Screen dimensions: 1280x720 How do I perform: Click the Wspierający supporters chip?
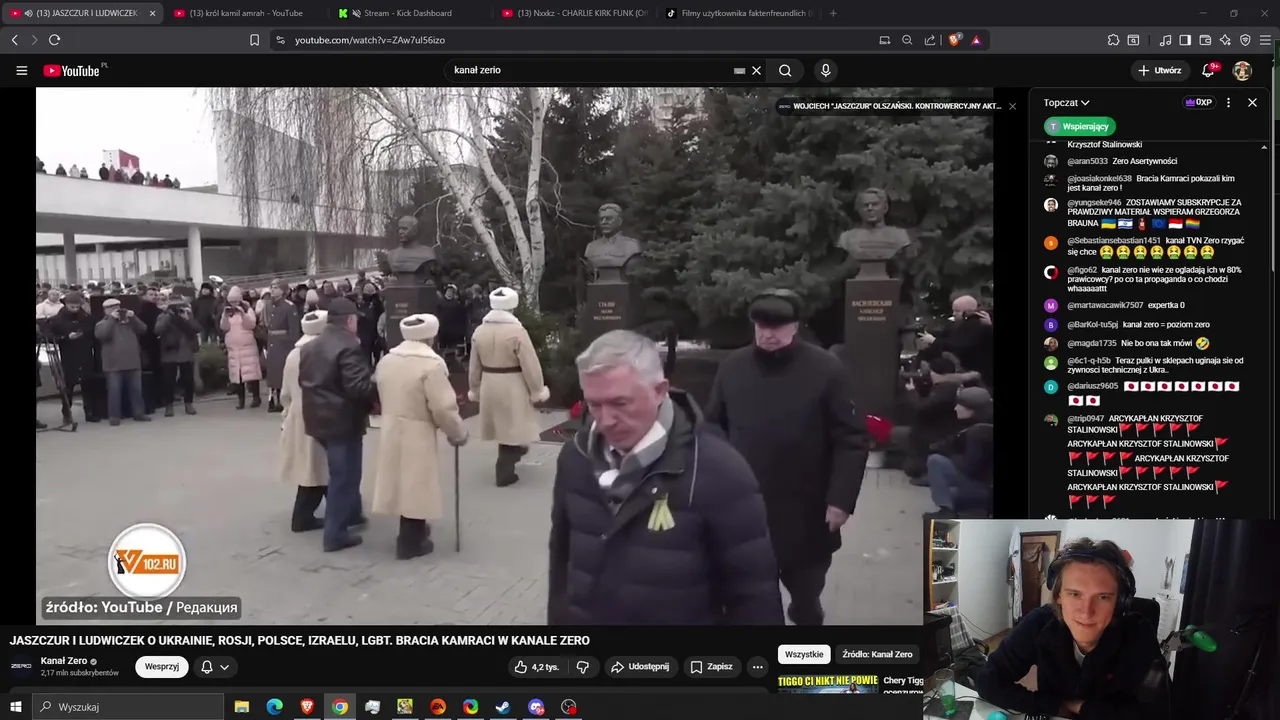point(1079,127)
